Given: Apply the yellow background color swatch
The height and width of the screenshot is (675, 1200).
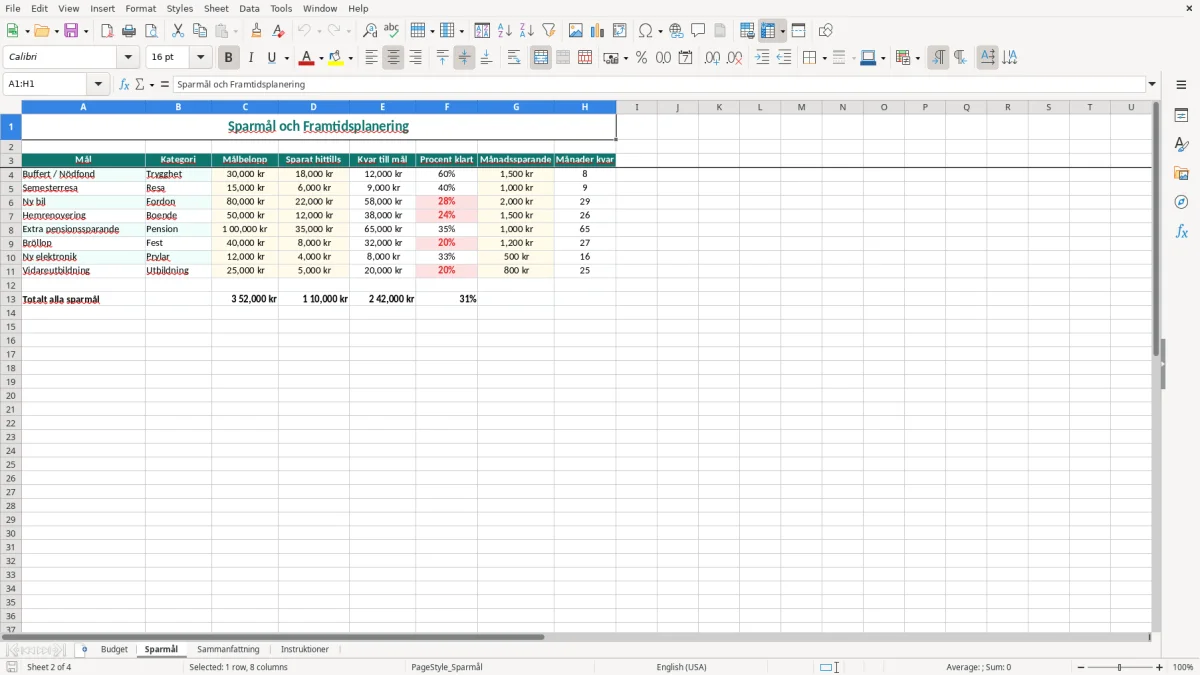Looking at the screenshot, I should tap(336, 58).
